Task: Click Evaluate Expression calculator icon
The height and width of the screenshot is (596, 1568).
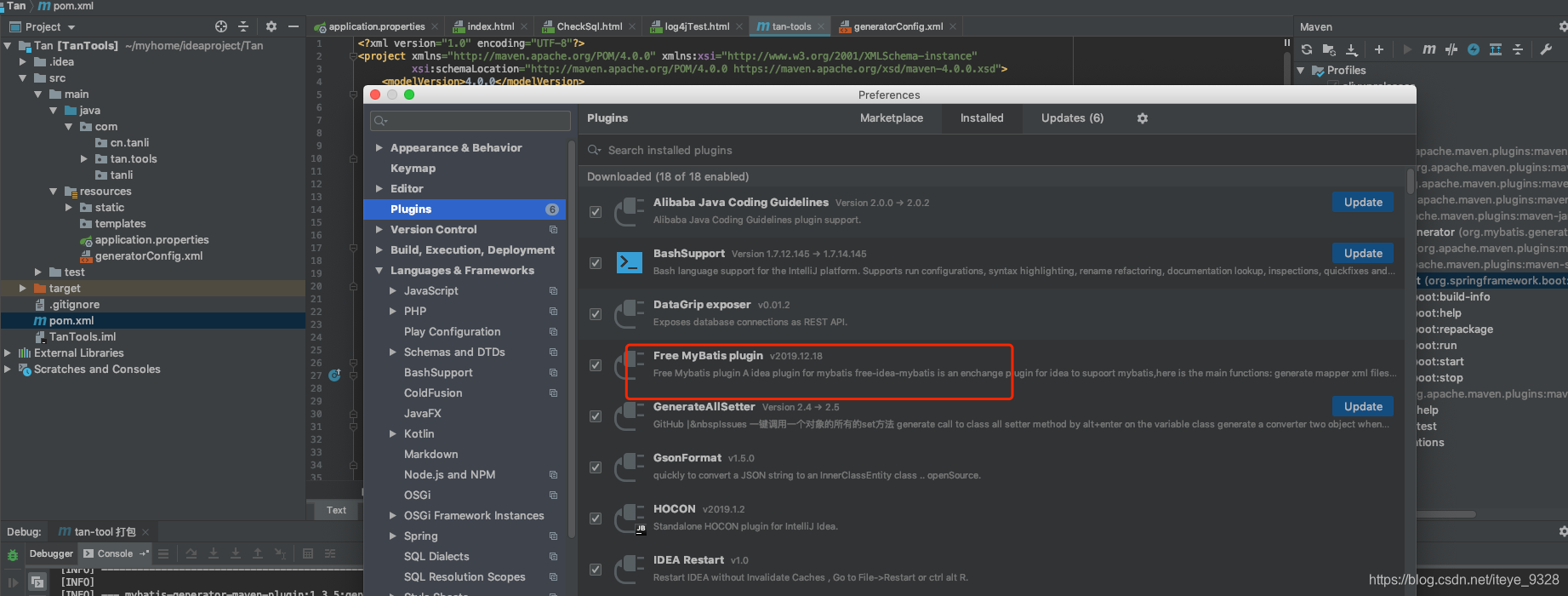Action: pos(308,553)
